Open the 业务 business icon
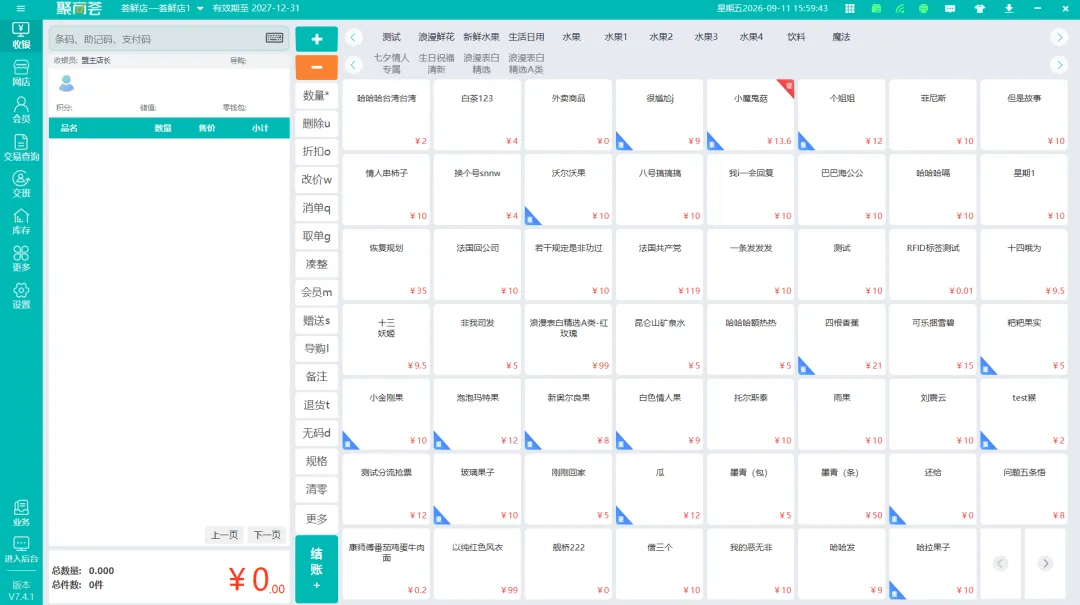The width and height of the screenshot is (1080, 605). point(21,513)
